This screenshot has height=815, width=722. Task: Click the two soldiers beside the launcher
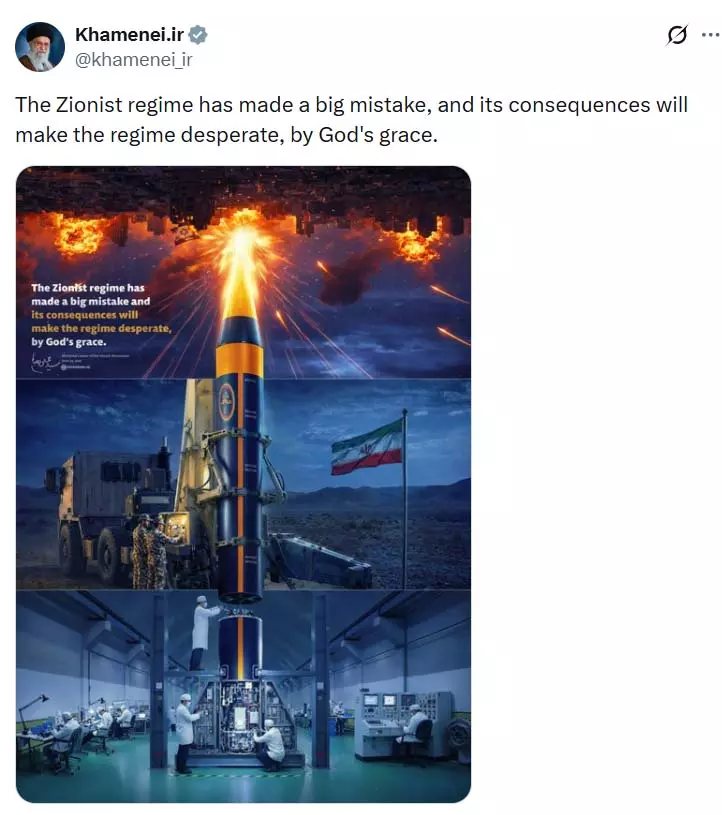[151, 551]
